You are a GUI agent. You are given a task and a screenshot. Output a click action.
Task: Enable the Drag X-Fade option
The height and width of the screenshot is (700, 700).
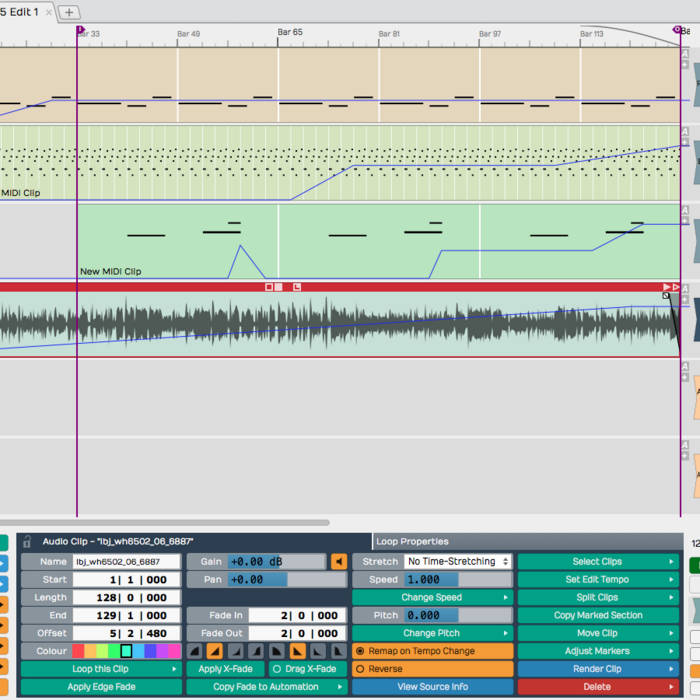(x=304, y=669)
